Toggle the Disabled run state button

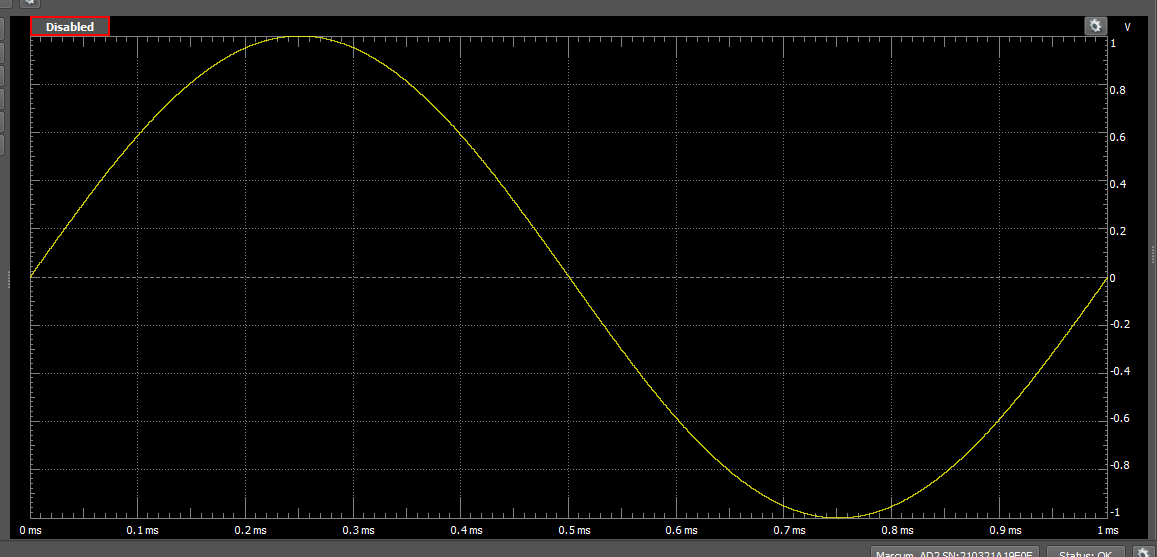pyautogui.click(x=70, y=27)
